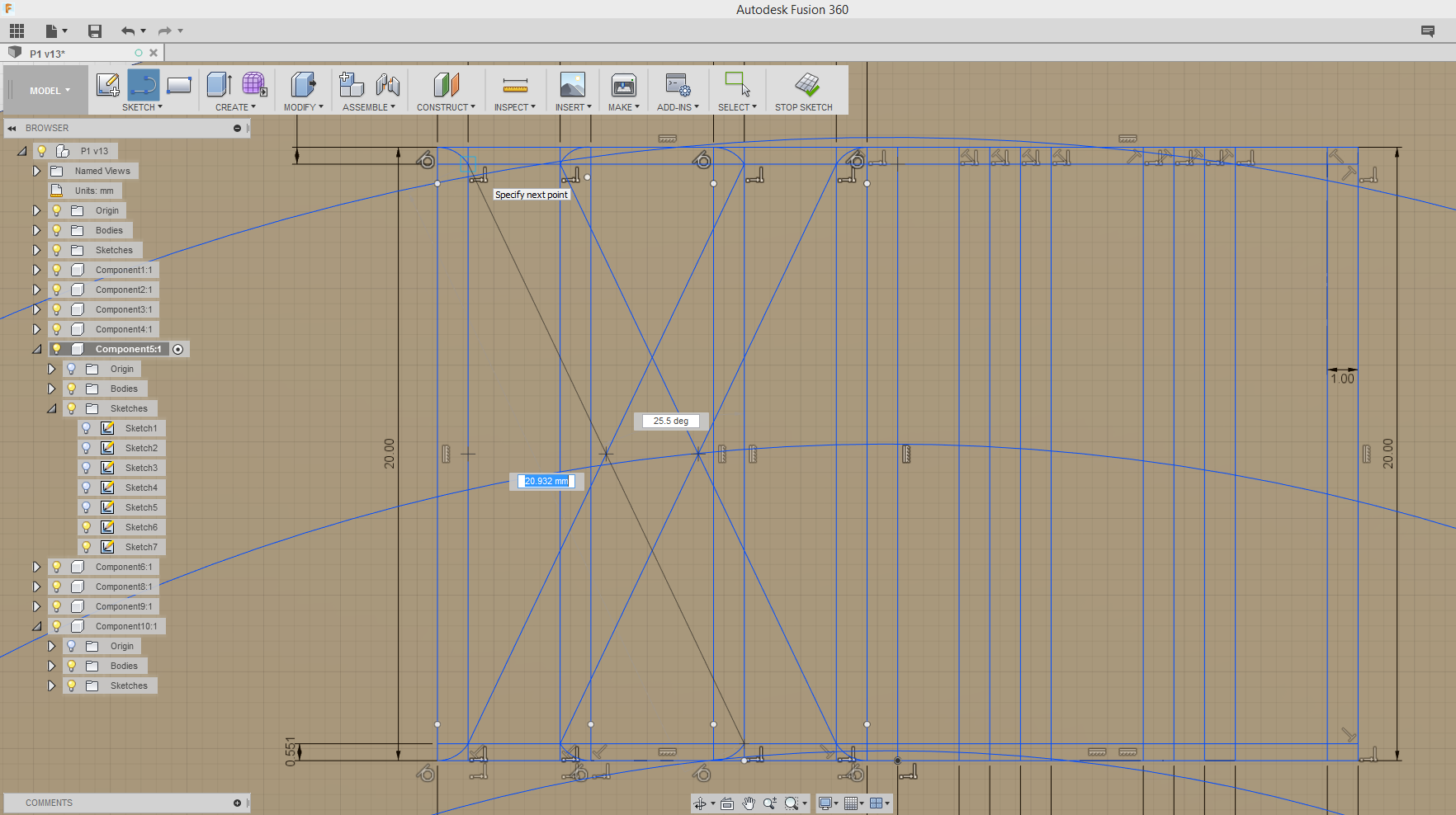The width and height of the screenshot is (1456, 815).
Task: Toggle visibility bulb for Component8:1
Action: coord(56,587)
